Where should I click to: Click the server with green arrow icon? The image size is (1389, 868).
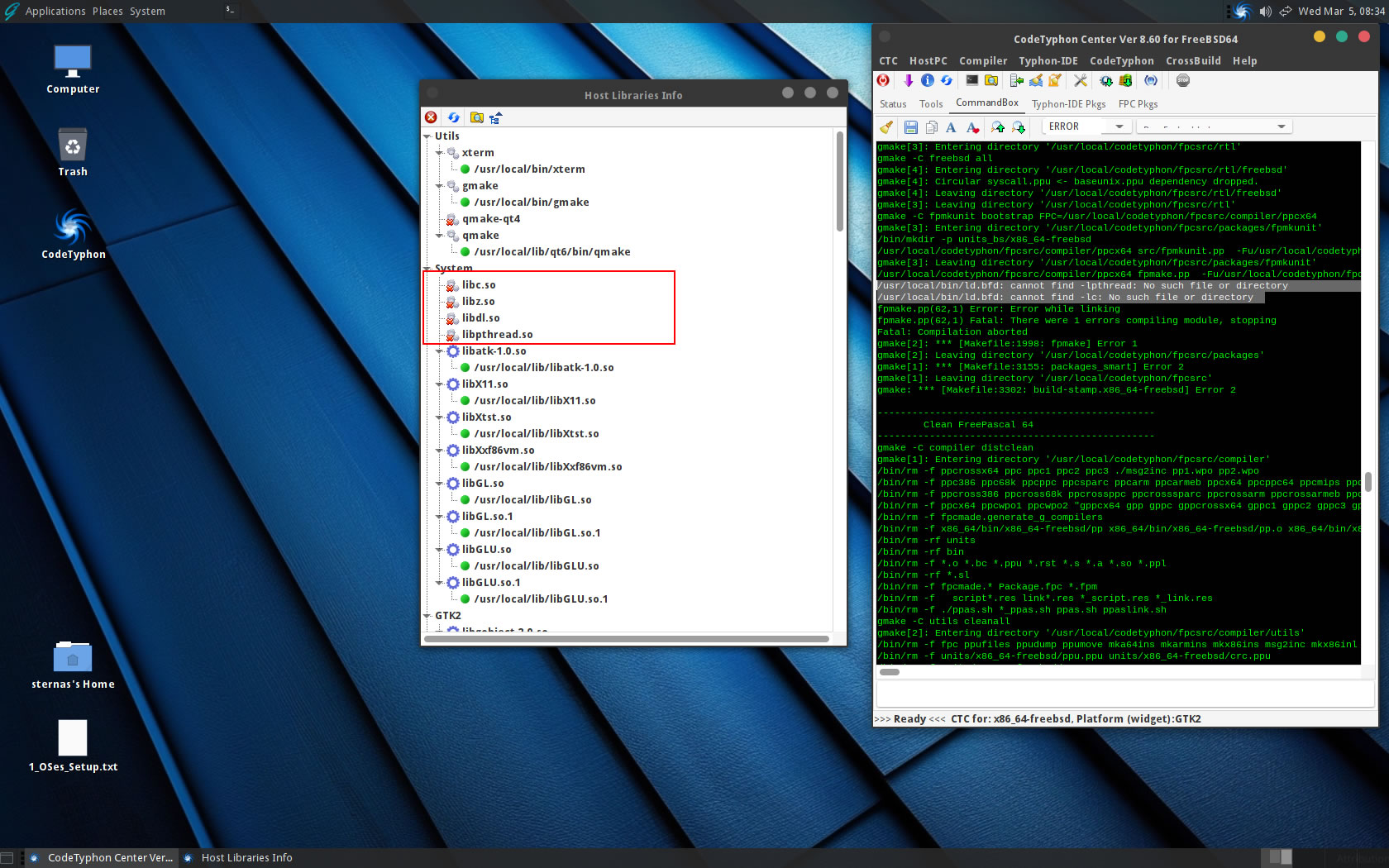(1017, 80)
